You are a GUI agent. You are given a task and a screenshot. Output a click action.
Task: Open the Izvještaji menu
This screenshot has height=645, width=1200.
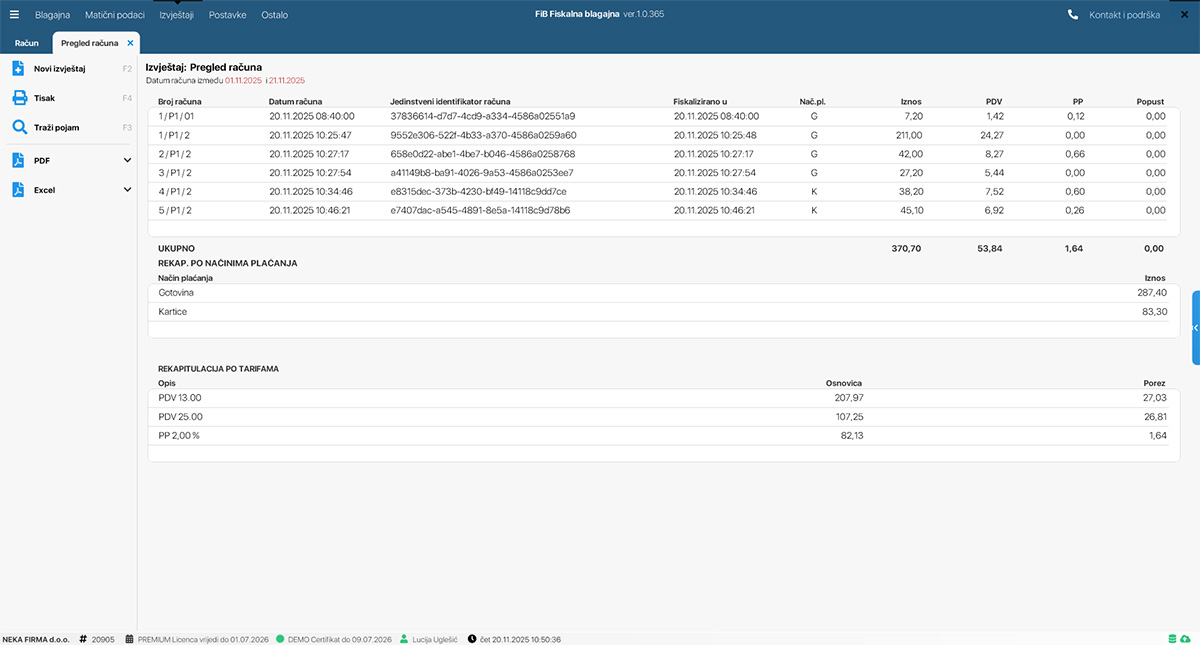click(x=176, y=15)
